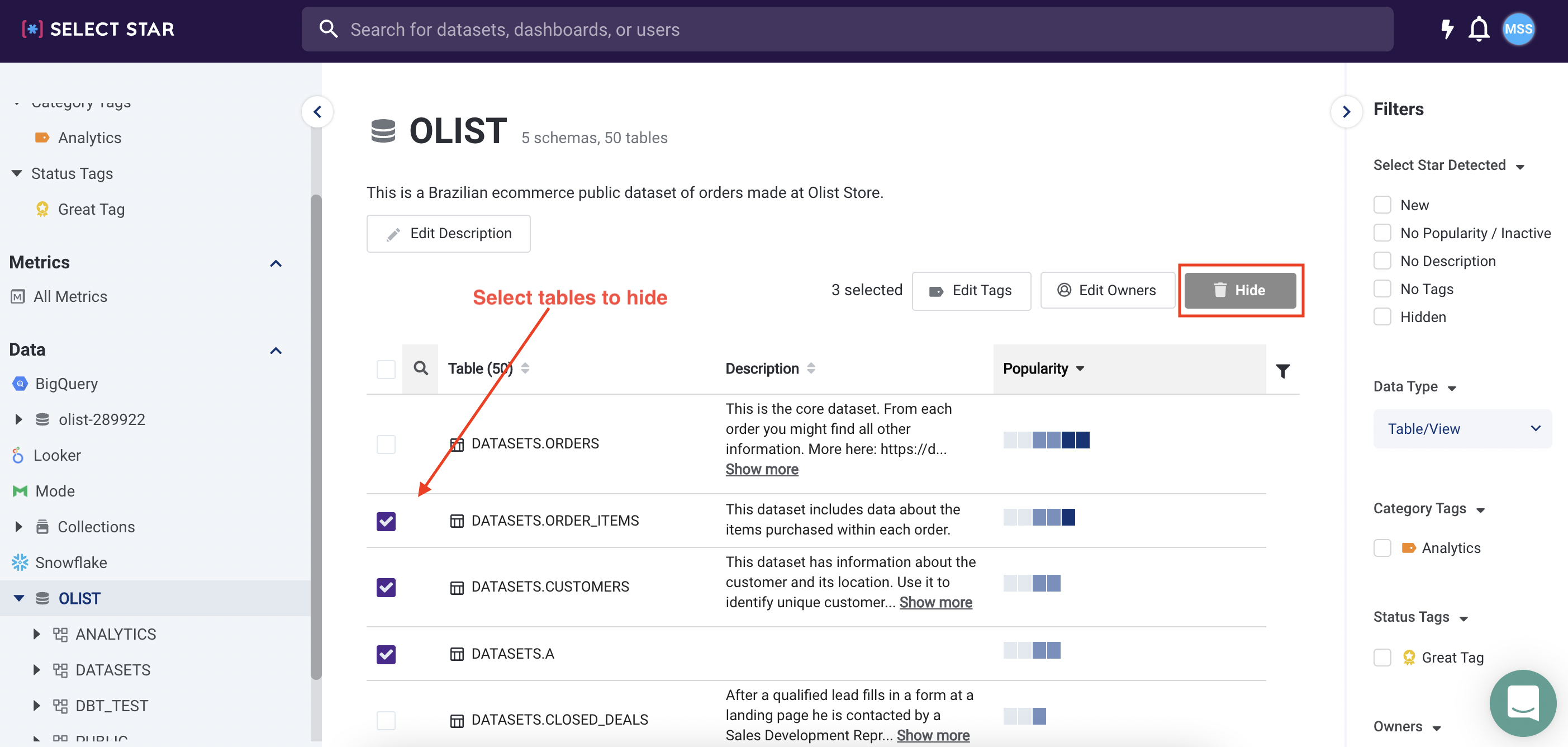The width and height of the screenshot is (1568, 747).
Task: Click the DATASETS.CLOSED_DEALS table icon
Action: [x=457, y=721]
